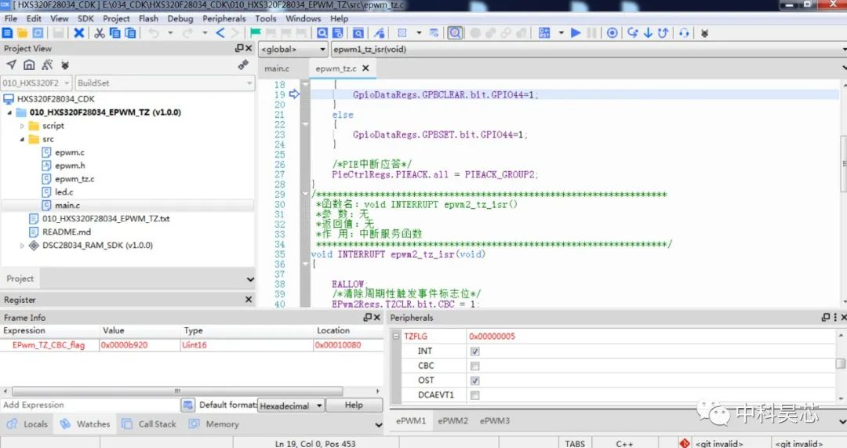Screen dimensions: 847x448
Task: Toggle the DCAEVT1 checkbox in Peripherals
Action: click(x=475, y=395)
